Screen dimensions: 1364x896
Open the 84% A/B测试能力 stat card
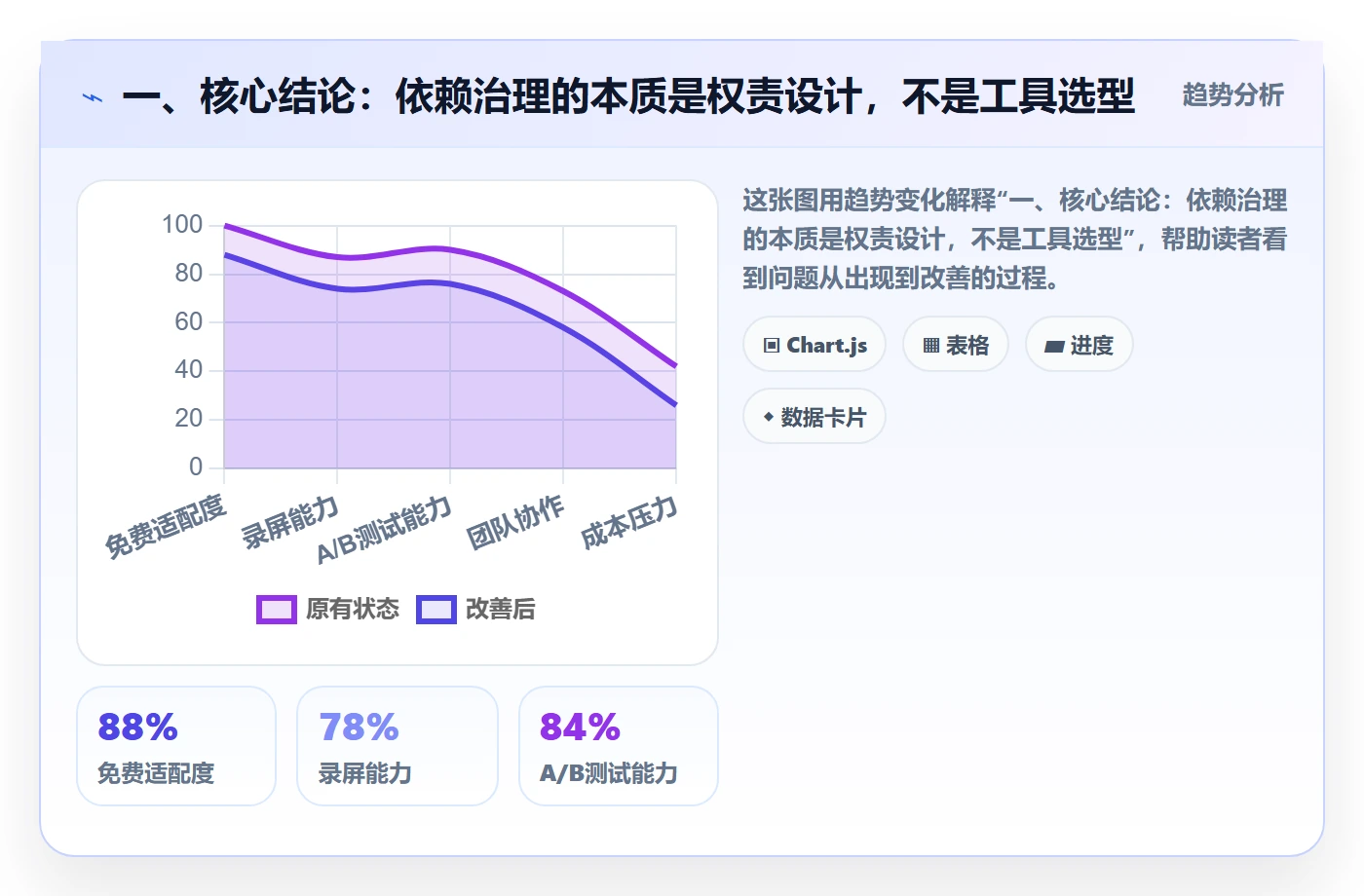tap(619, 746)
